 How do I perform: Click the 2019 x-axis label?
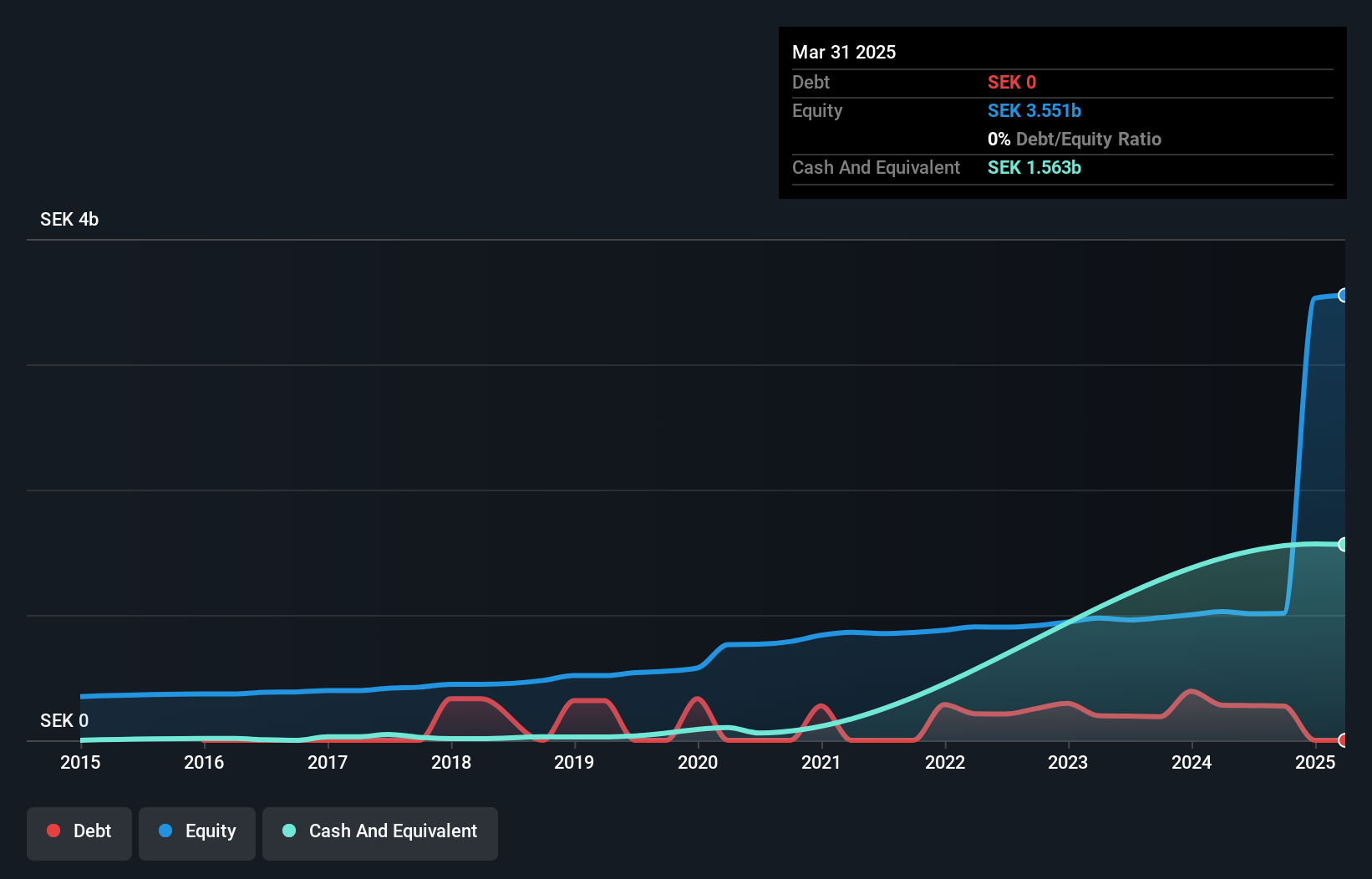click(574, 762)
